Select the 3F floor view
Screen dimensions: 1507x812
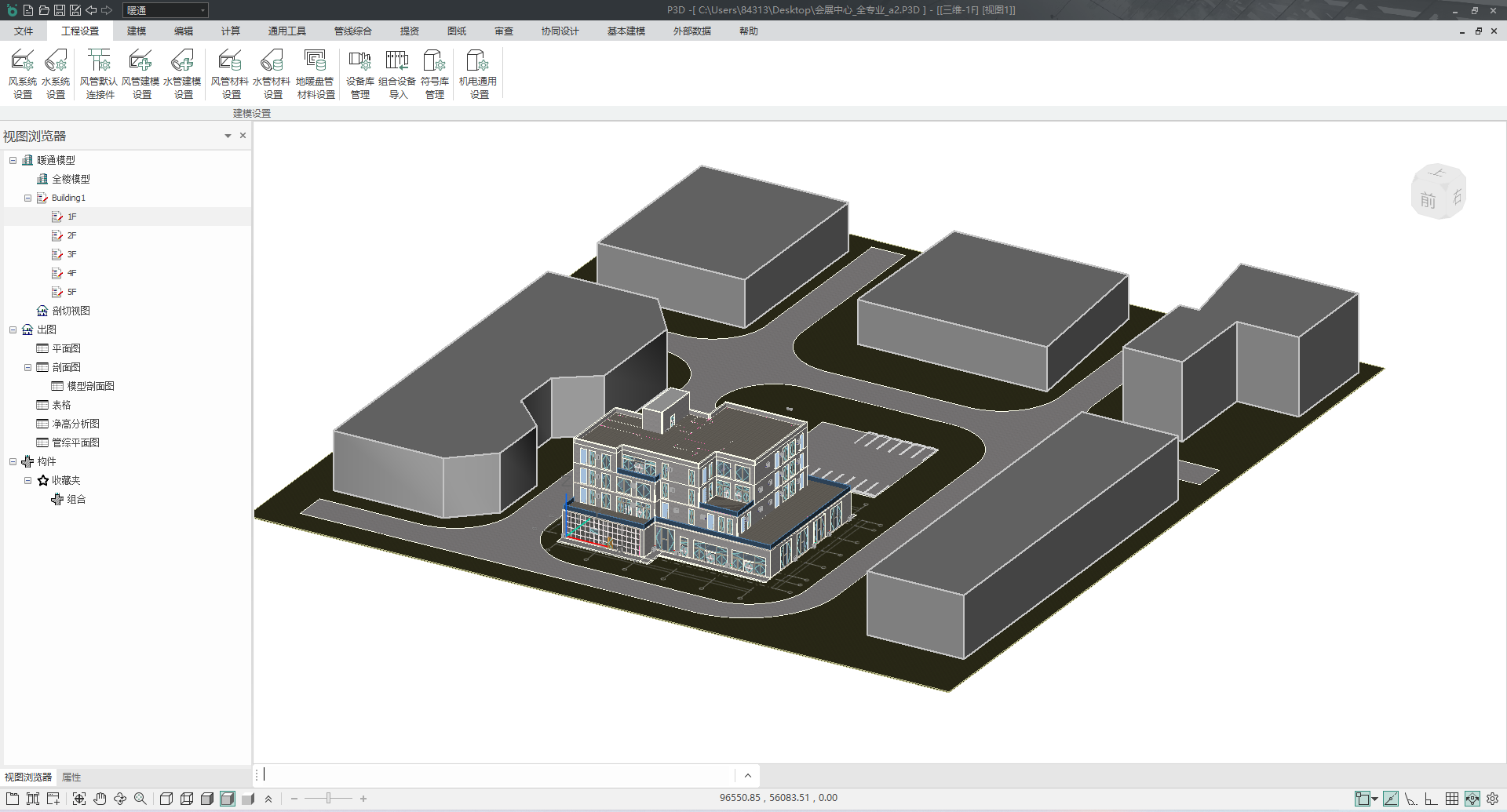[71, 255]
